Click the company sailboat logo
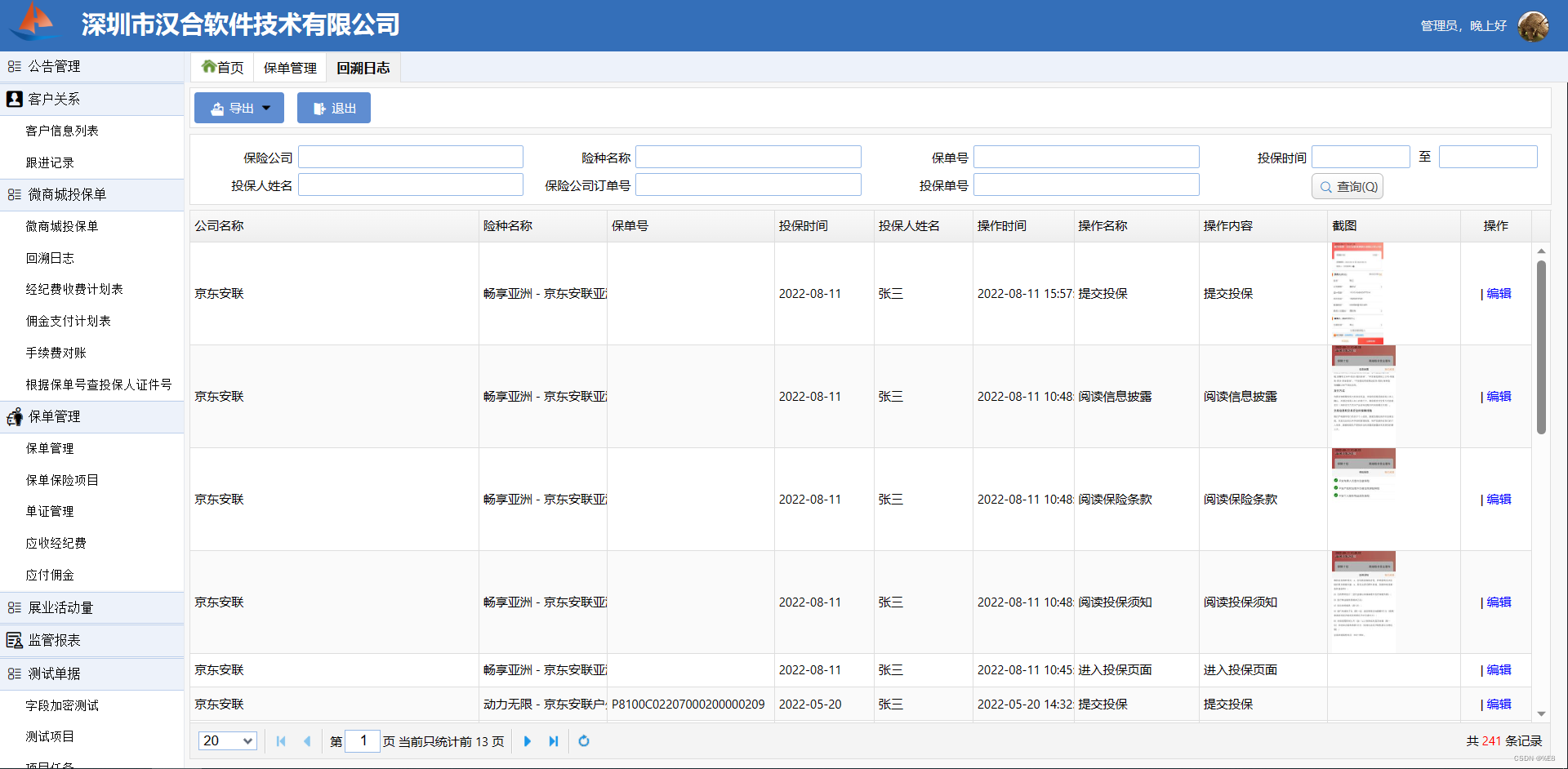The height and width of the screenshot is (769, 1568). click(33, 22)
